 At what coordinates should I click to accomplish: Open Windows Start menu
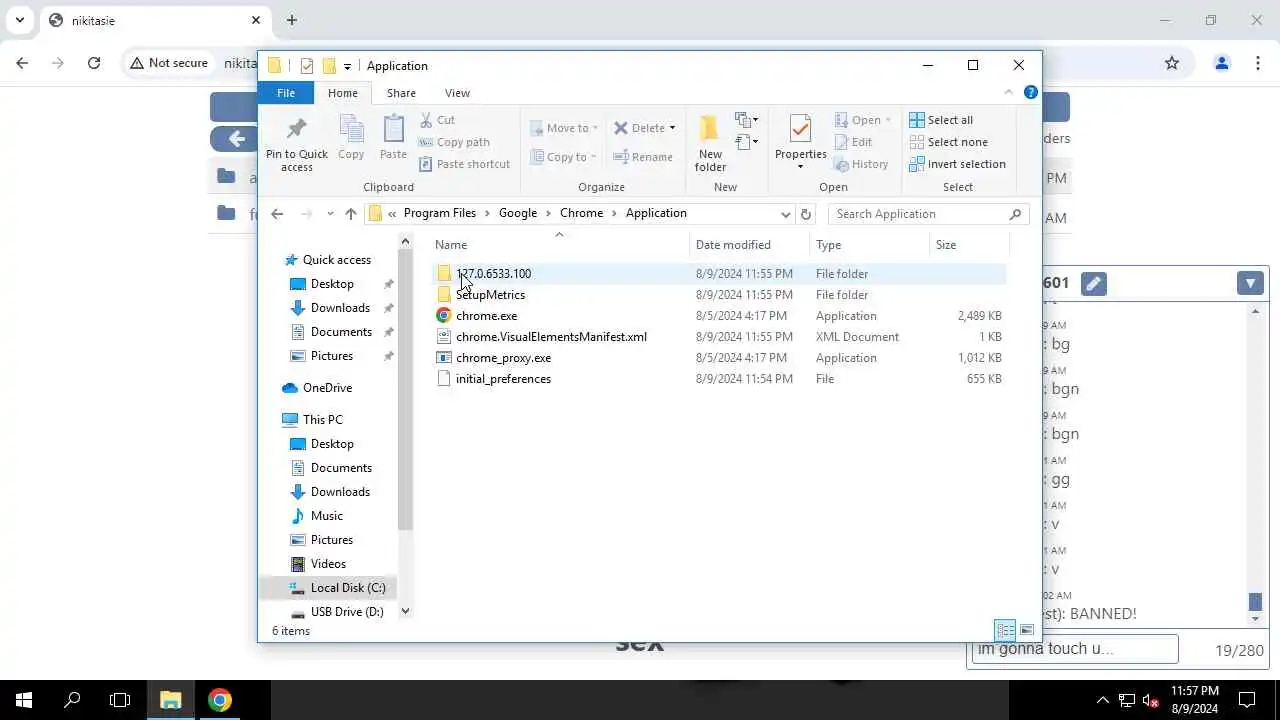coord(24,700)
